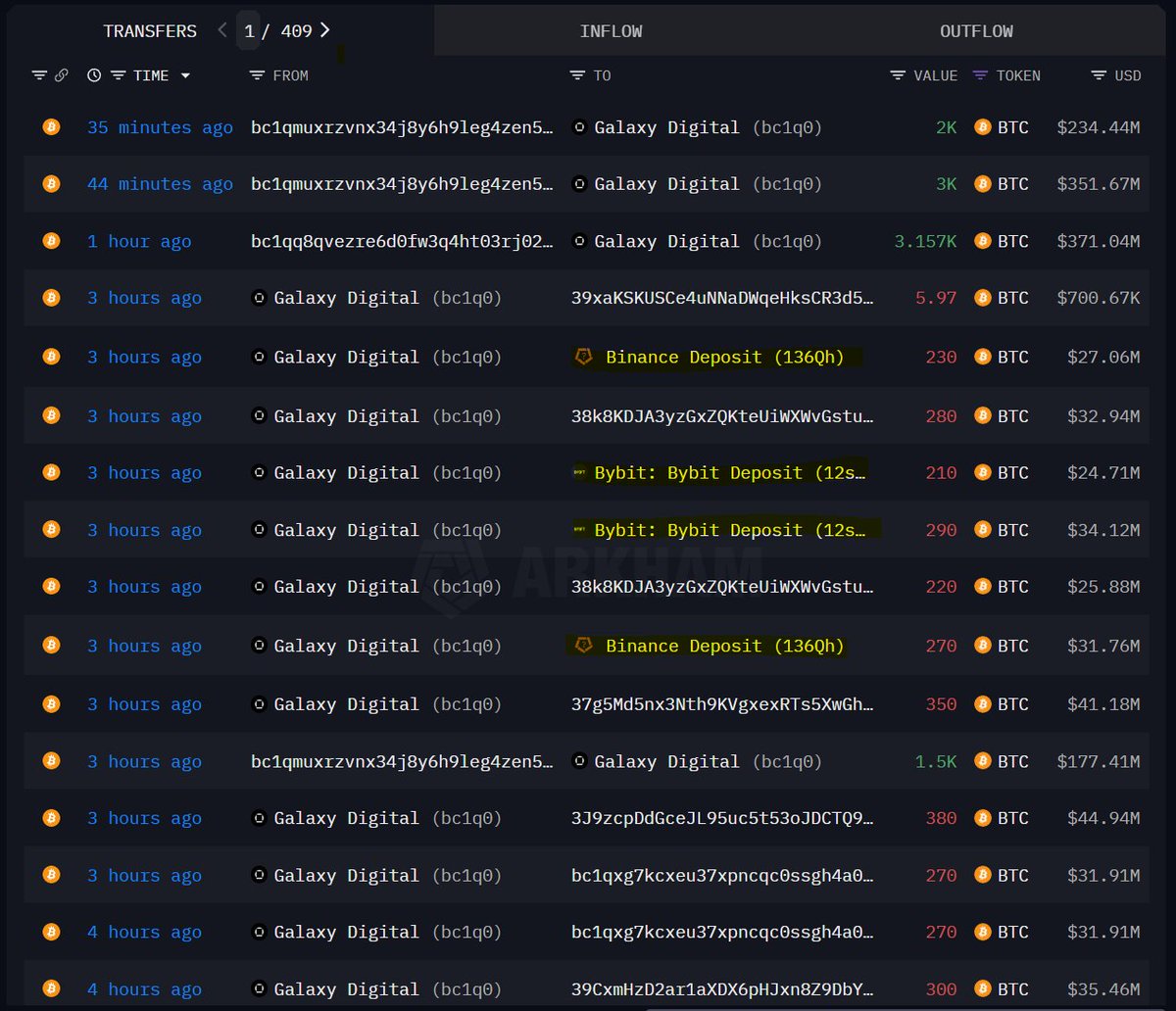Open sender address bc1qq8qvezre6d0fw3q4ht03rj02
The height and width of the screenshot is (1011, 1176).
pyautogui.click(x=402, y=241)
